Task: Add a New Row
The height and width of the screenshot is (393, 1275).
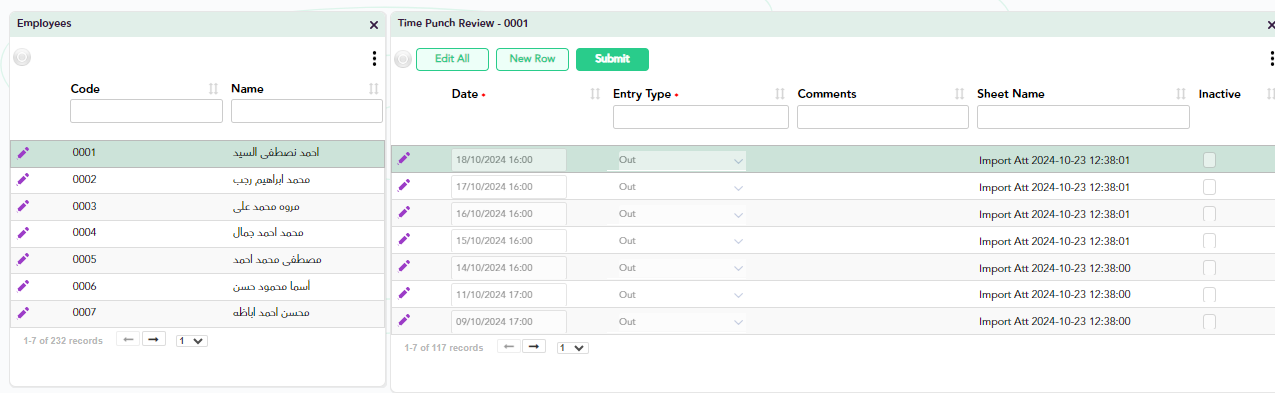Action: pos(532,59)
